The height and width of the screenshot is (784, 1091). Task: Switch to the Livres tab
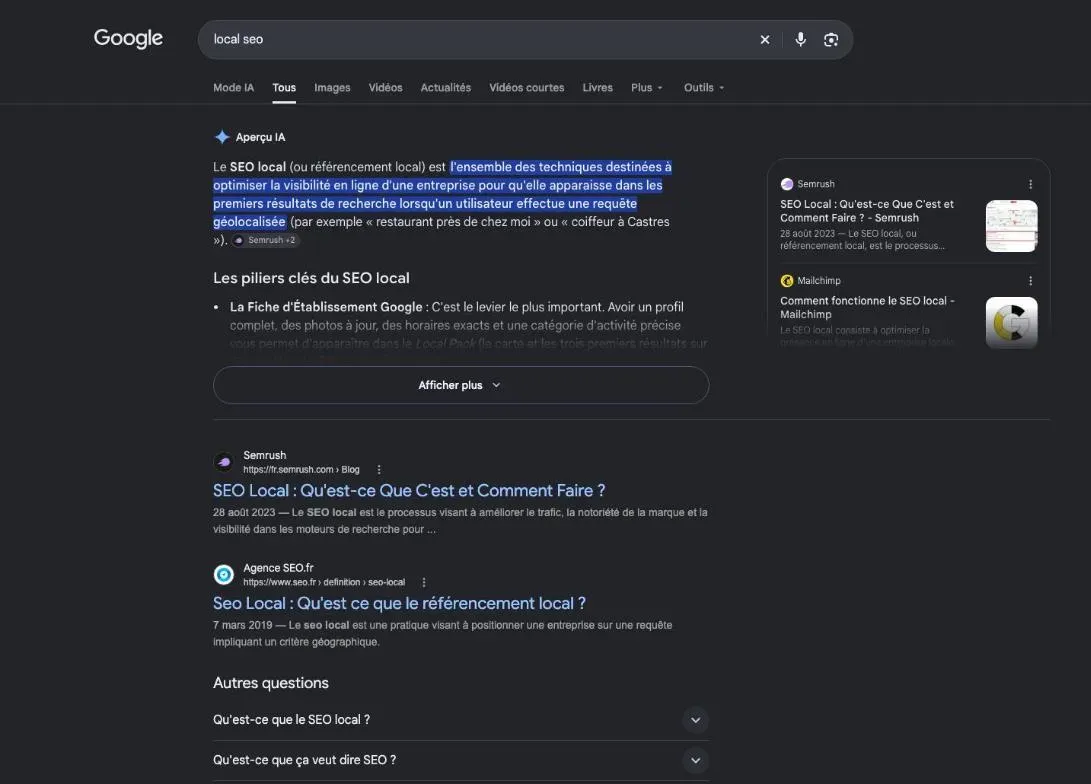click(x=598, y=88)
